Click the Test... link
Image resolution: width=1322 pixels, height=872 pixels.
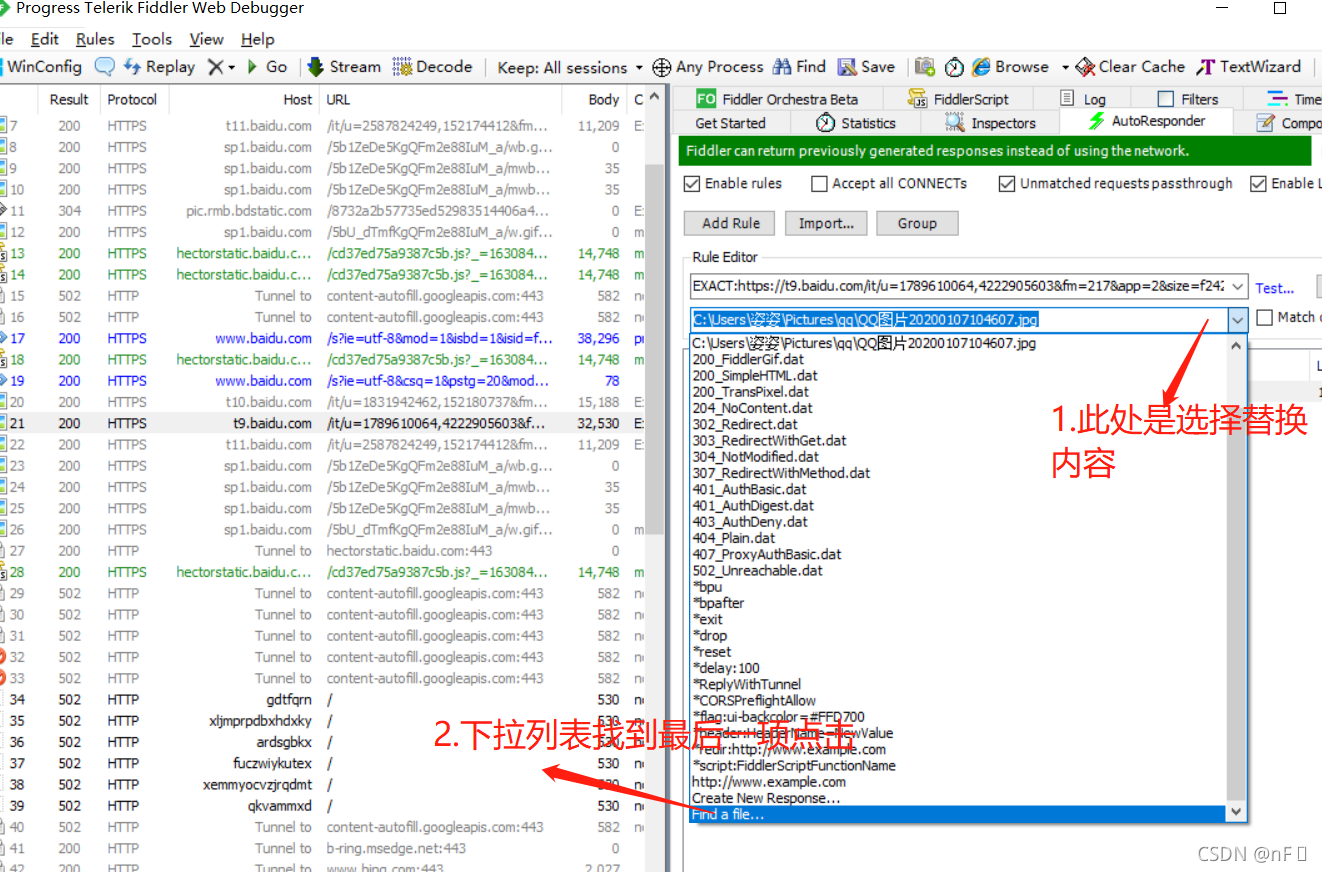click(1275, 288)
